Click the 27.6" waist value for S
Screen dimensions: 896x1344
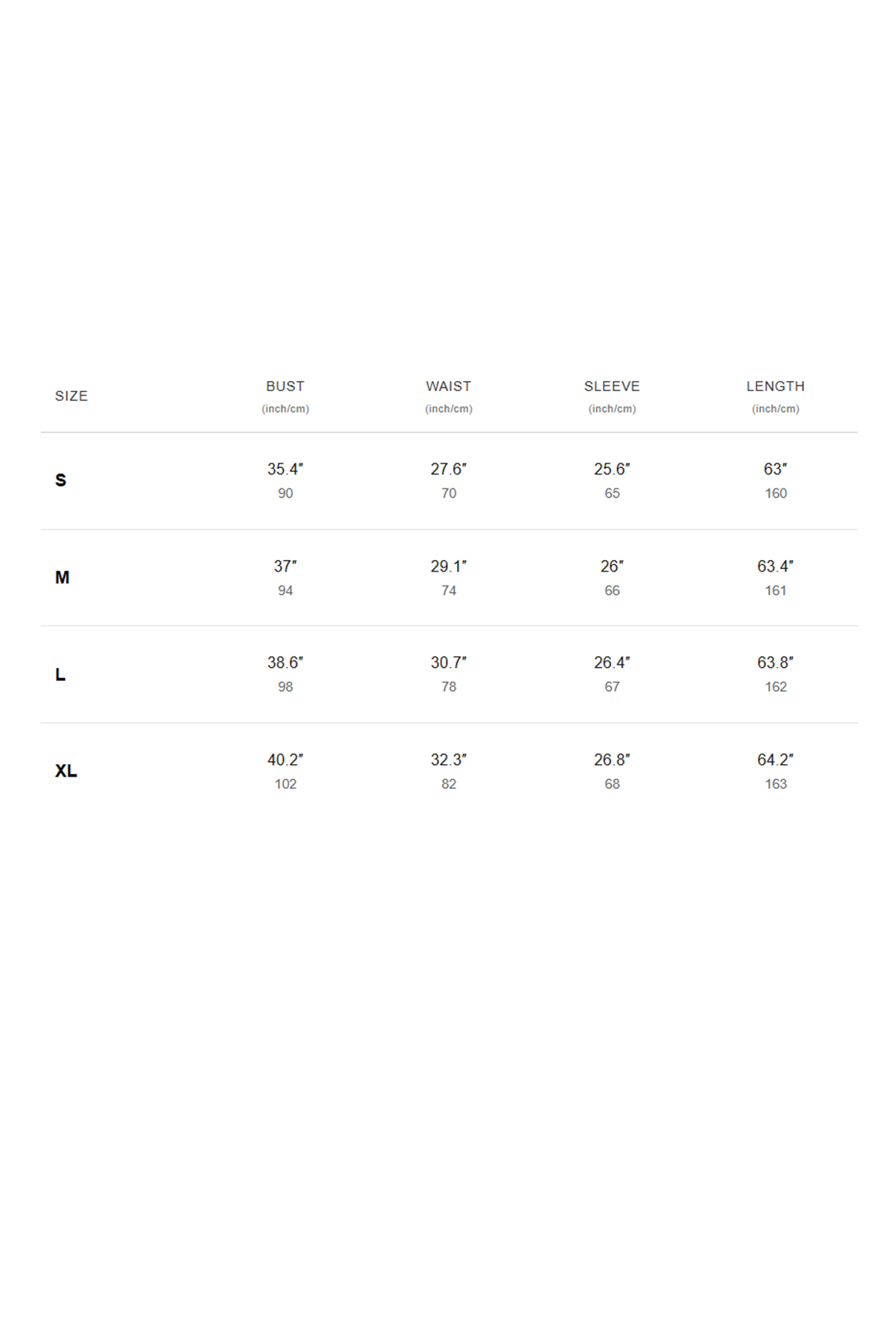pos(449,469)
